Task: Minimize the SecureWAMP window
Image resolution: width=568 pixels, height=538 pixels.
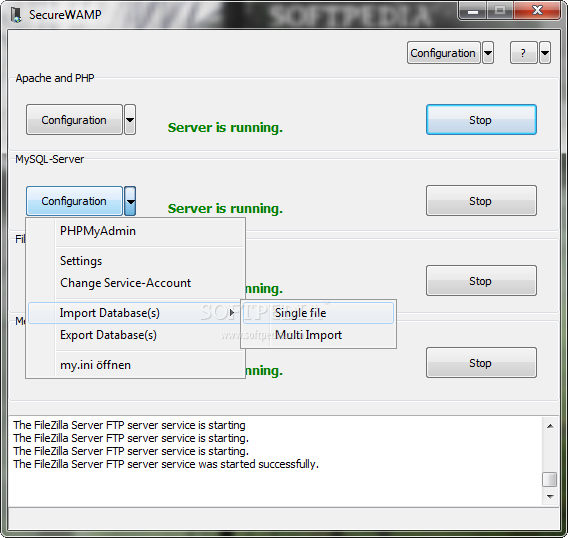Action: pyautogui.click(x=472, y=11)
